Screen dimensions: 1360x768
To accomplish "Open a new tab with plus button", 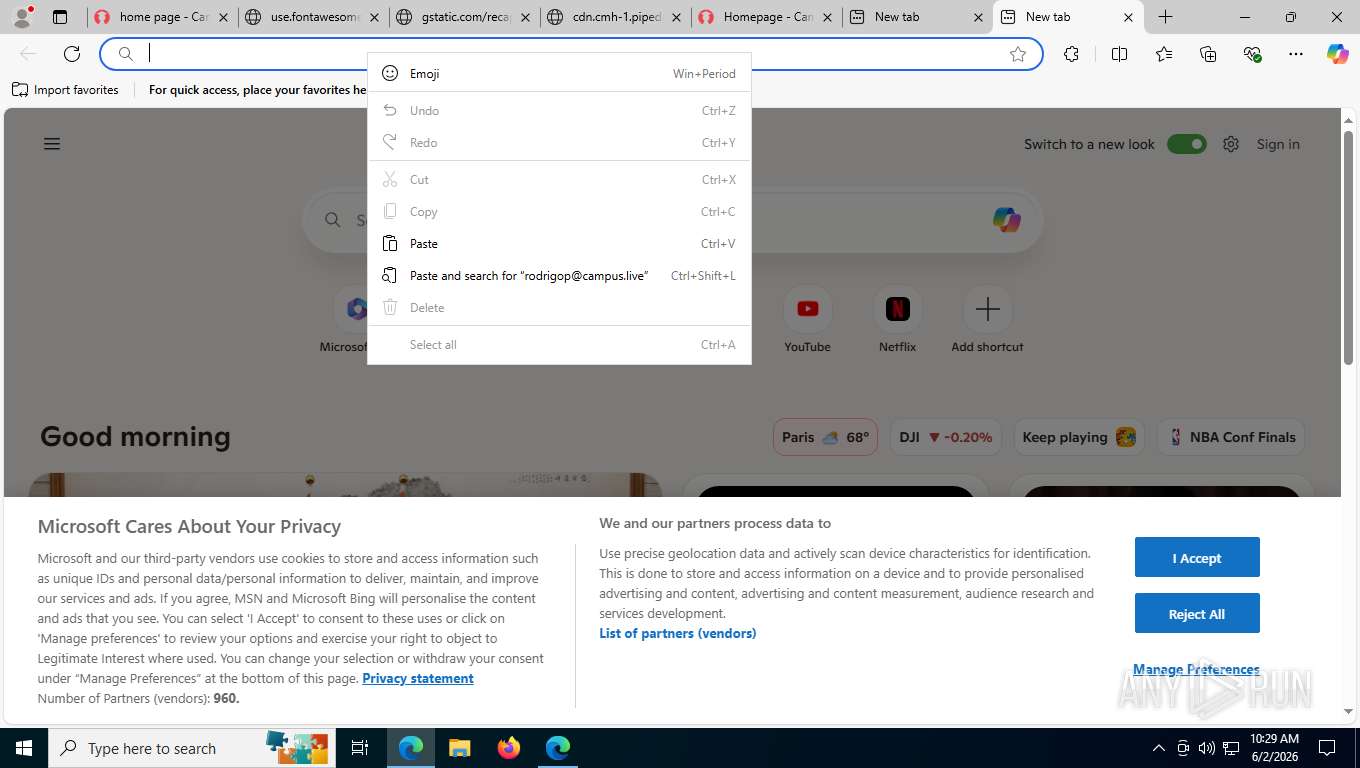I will [1165, 17].
